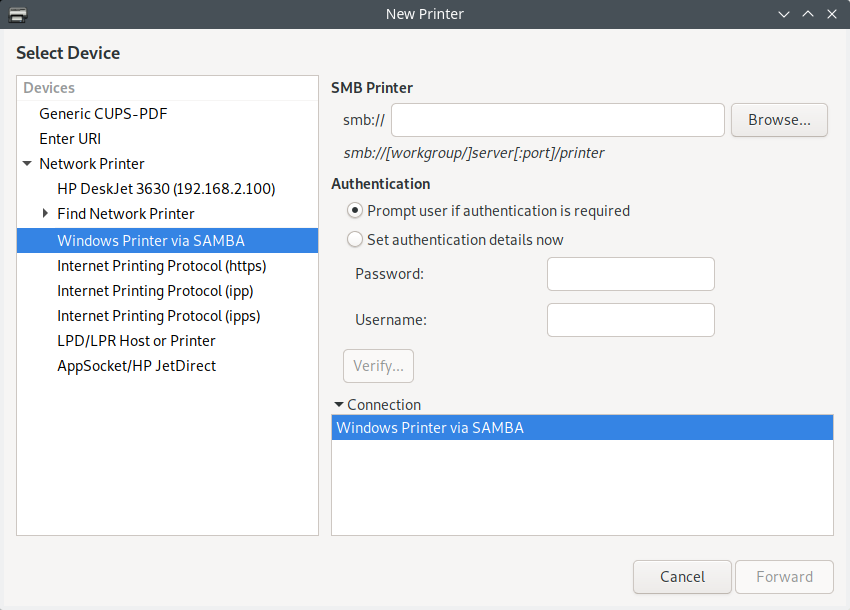850x610 pixels.
Task: Choose AppSocket/HP JetDirect device
Action: (134, 365)
